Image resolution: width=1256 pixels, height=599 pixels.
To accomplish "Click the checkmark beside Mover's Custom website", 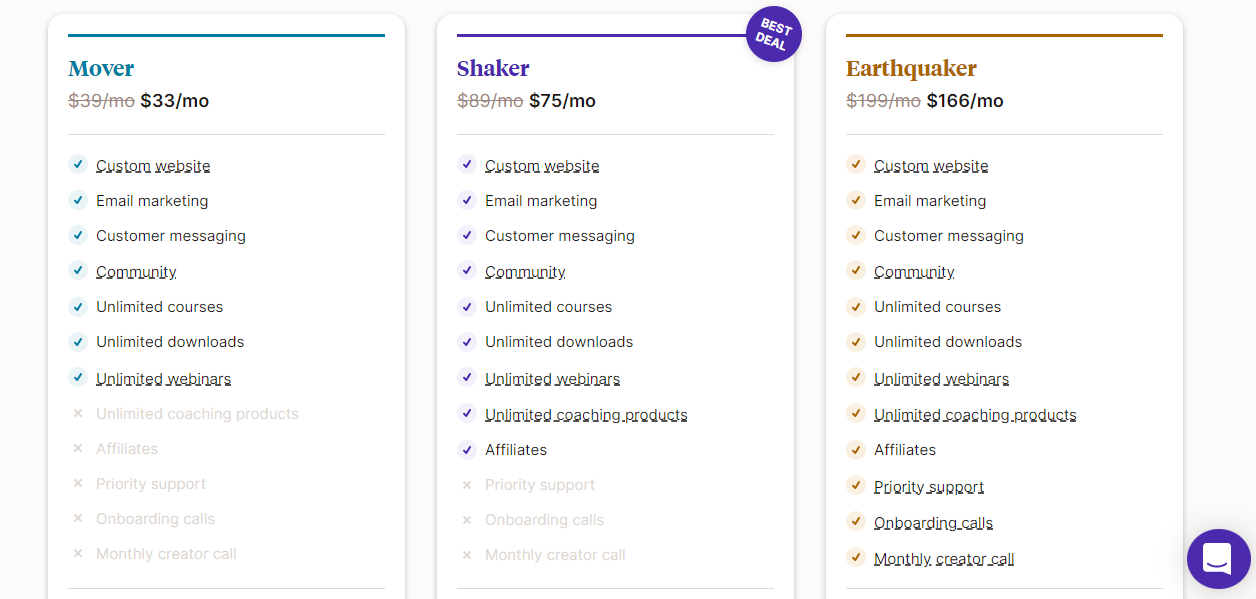I will tap(78, 164).
